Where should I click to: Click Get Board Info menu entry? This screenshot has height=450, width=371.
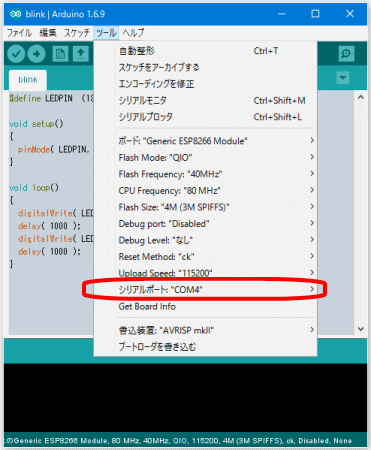pyautogui.click(x=205, y=306)
